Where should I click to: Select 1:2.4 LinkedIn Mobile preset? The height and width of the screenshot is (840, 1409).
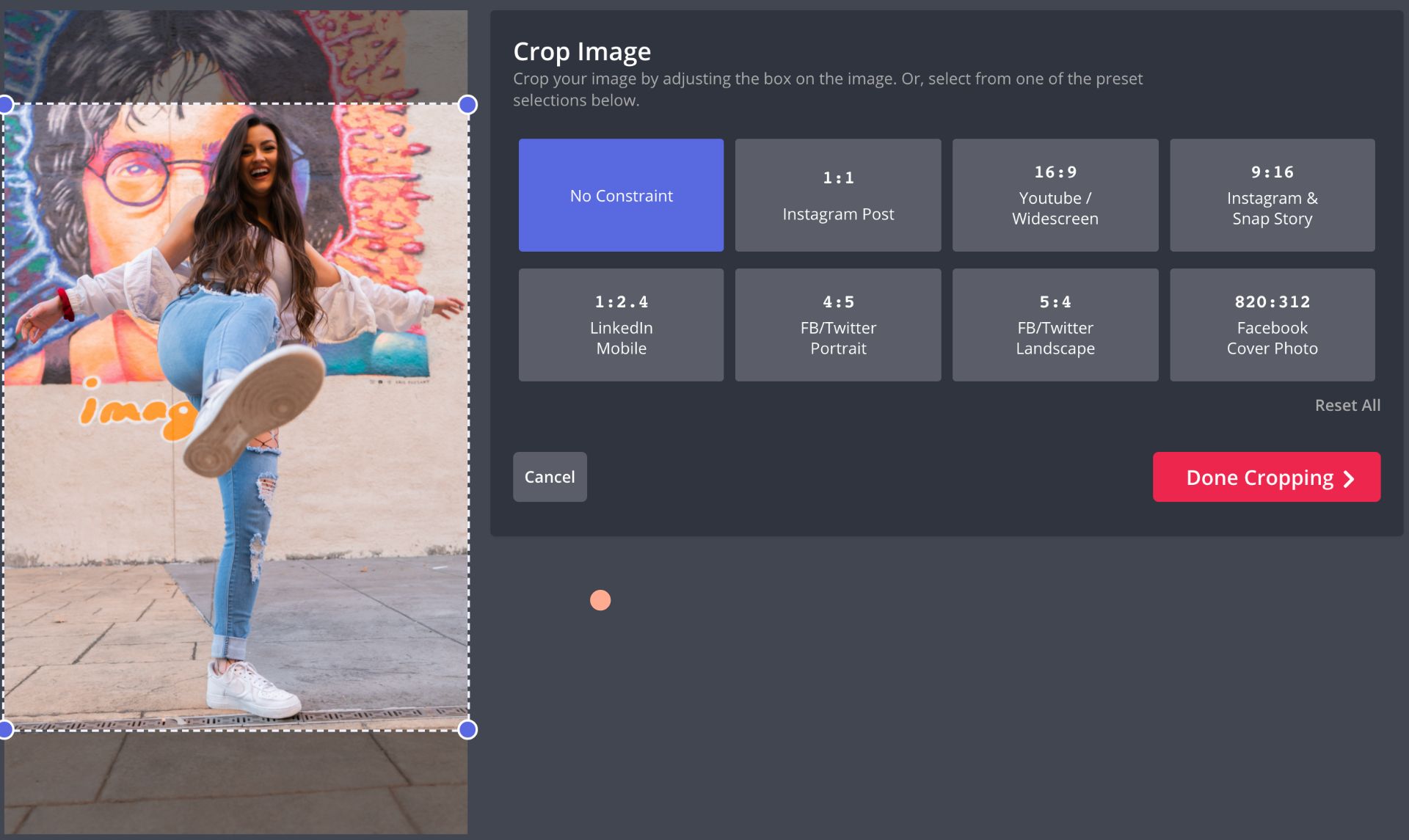621,324
